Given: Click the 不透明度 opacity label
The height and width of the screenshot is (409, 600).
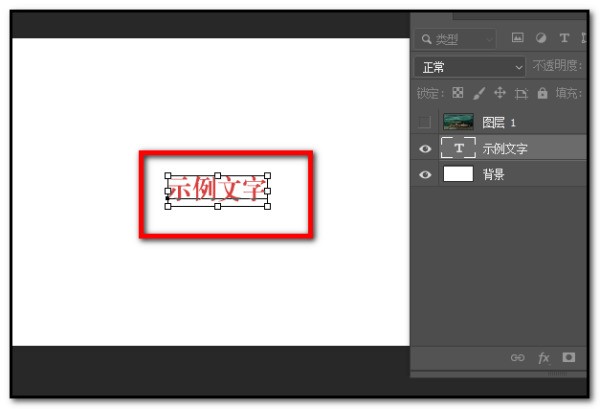Looking at the screenshot, I should [x=557, y=66].
